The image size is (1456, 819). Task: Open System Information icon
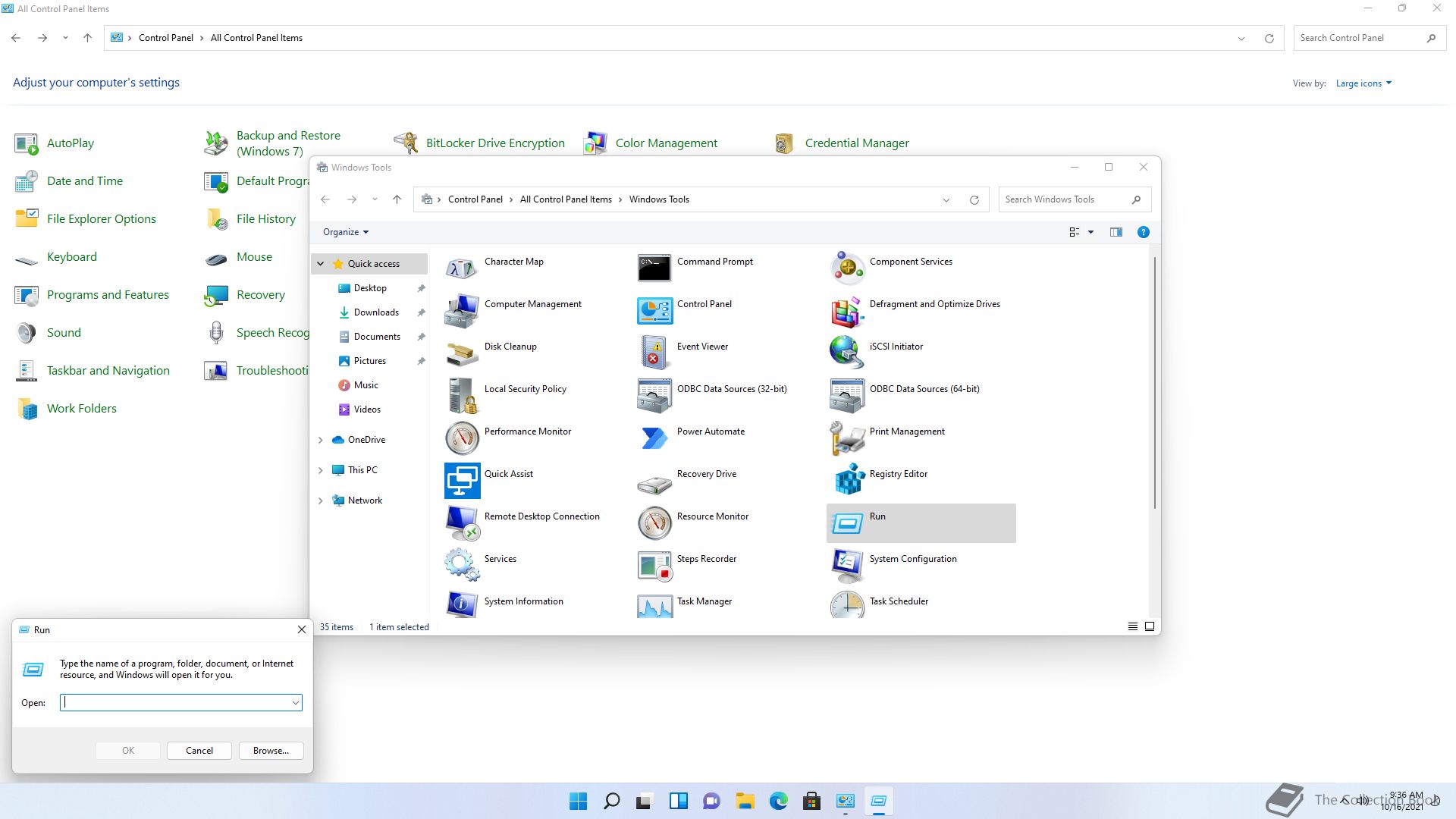(462, 604)
